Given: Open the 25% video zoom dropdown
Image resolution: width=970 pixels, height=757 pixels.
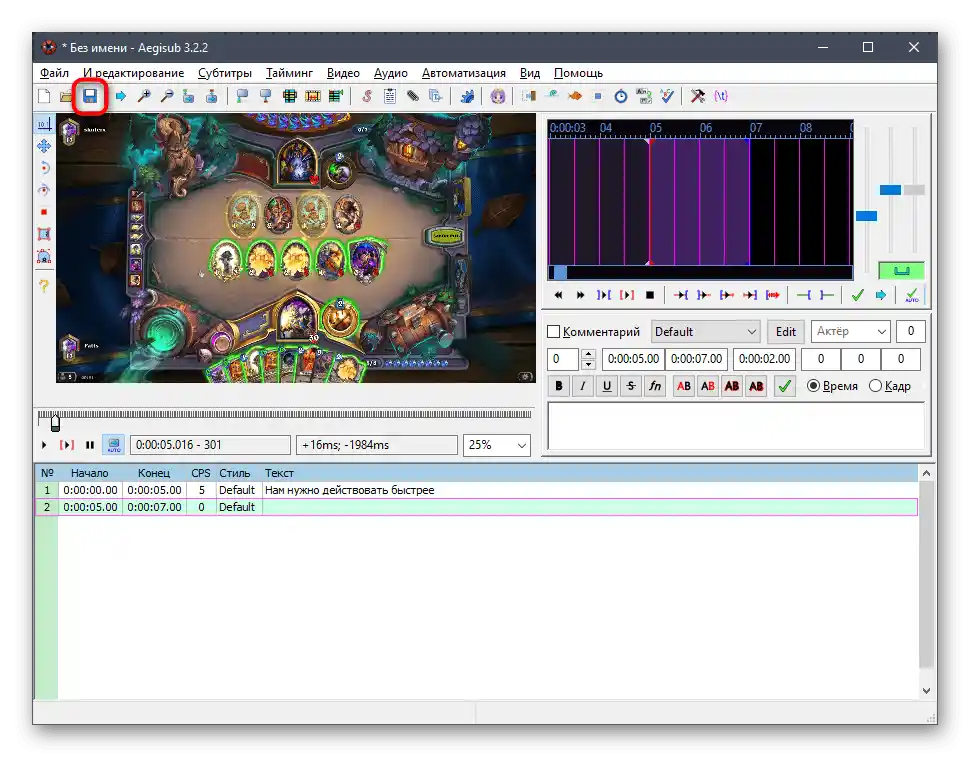Looking at the screenshot, I should 496,445.
